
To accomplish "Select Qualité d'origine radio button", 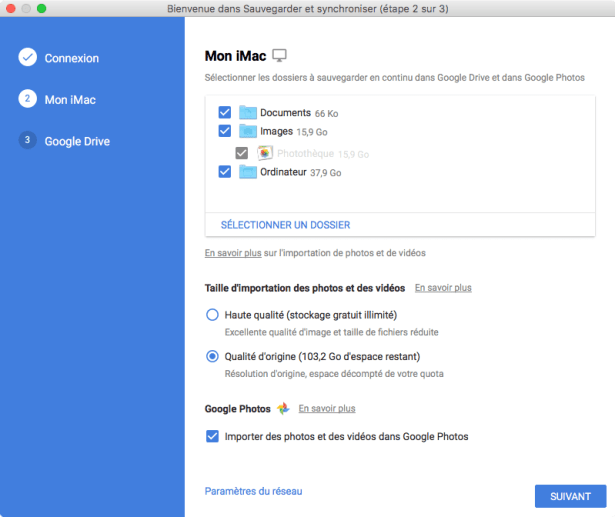I will coord(212,356).
